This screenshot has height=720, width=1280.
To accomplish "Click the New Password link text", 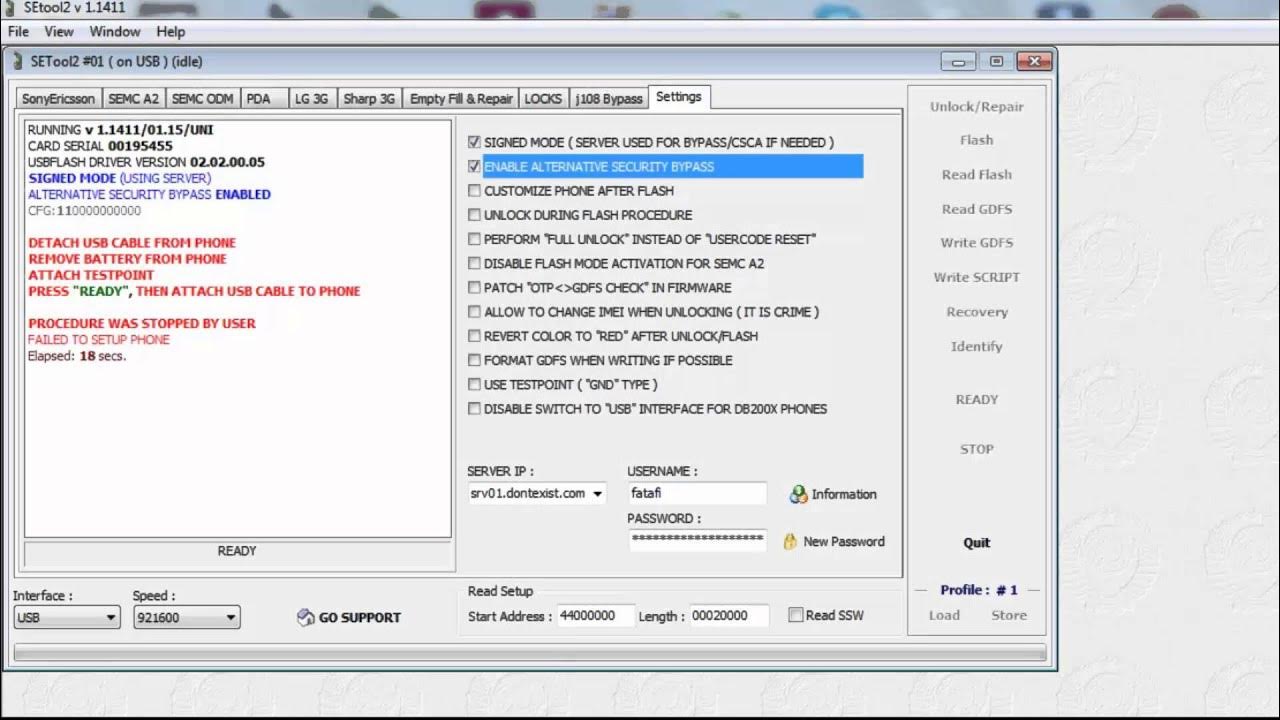I will coord(844,541).
